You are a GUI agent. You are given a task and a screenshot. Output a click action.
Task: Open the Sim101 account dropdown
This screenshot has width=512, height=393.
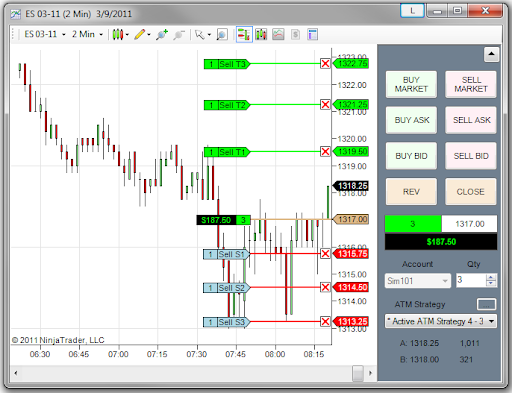(418, 281)
